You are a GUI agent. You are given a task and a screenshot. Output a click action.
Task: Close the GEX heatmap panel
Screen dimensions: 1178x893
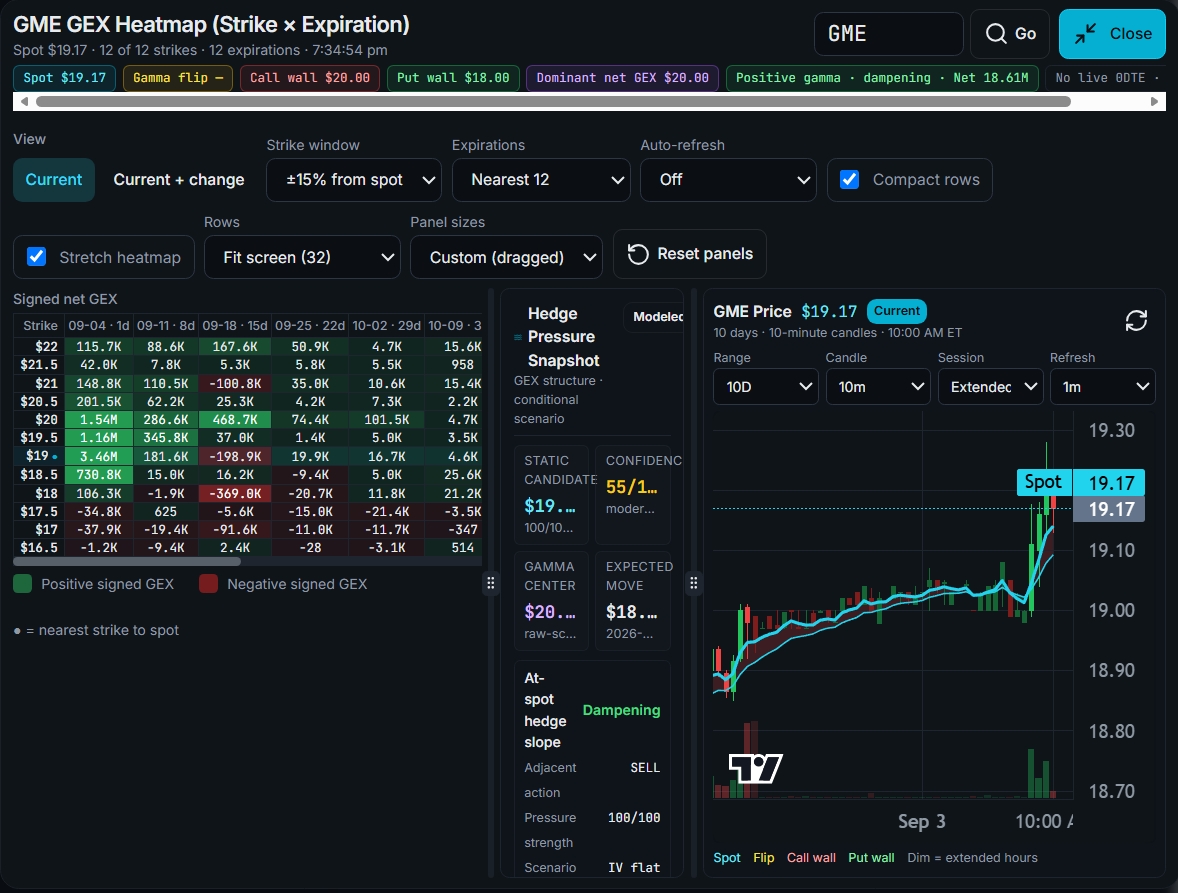pos(1112,34)
